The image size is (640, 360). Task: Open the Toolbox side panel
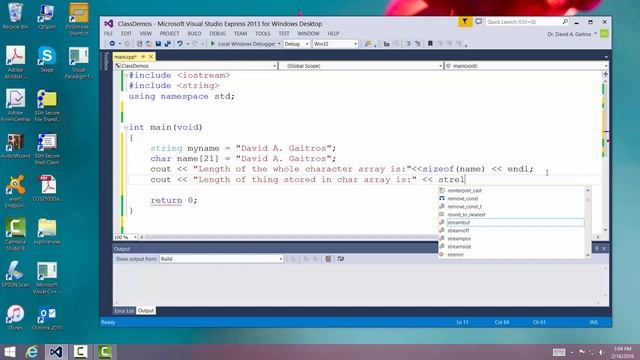[x=106, y=61]
